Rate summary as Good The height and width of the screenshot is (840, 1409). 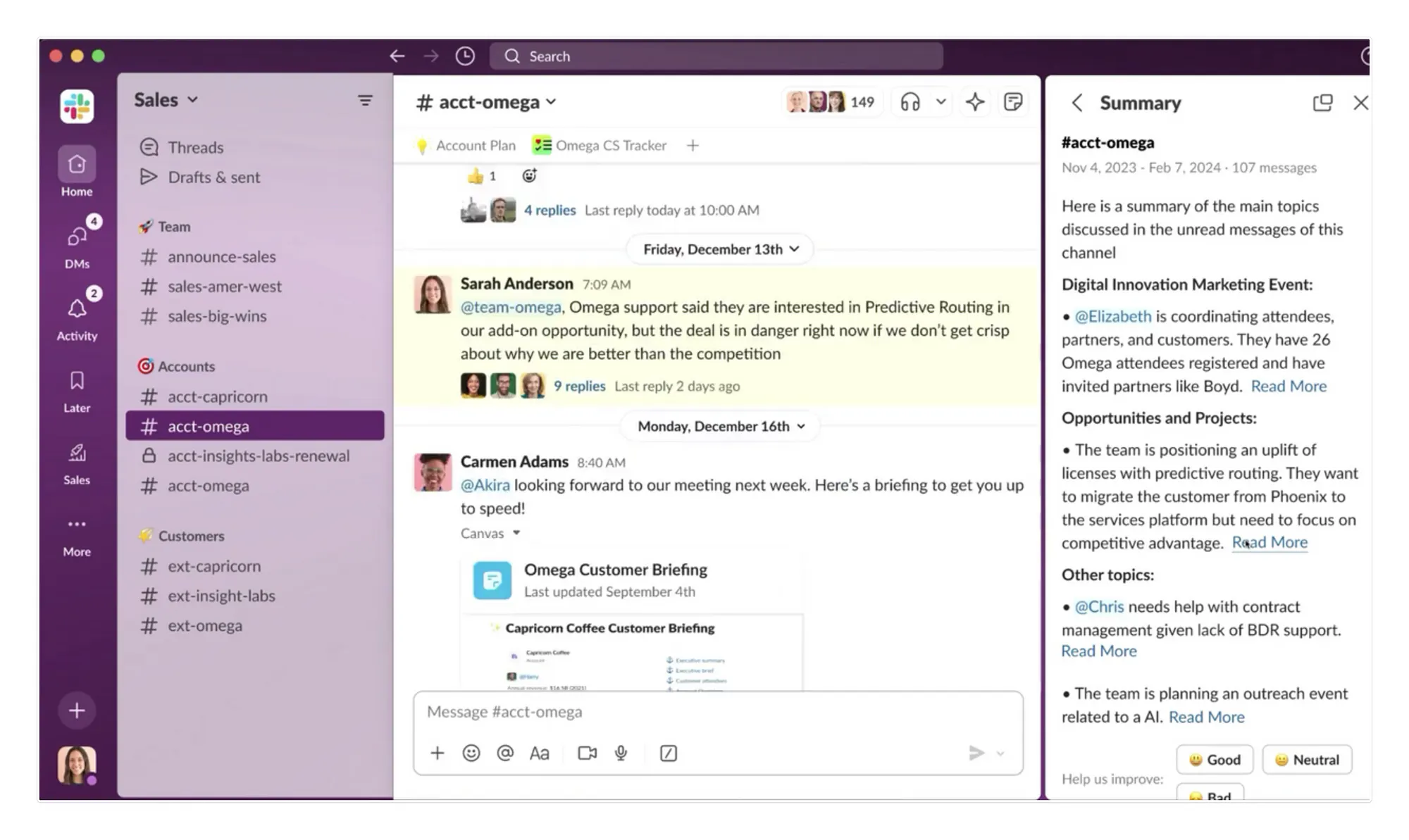pos(1214,759)
